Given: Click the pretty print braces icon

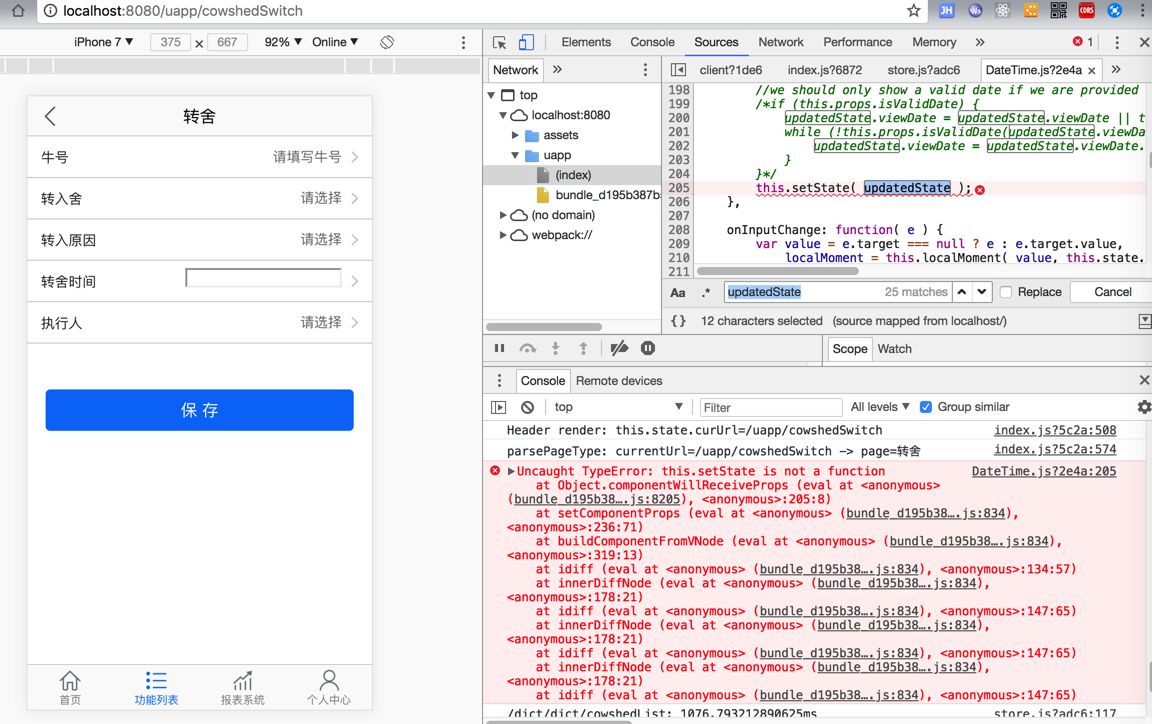Looking at the screenshot, I should (x=678, y=321).
